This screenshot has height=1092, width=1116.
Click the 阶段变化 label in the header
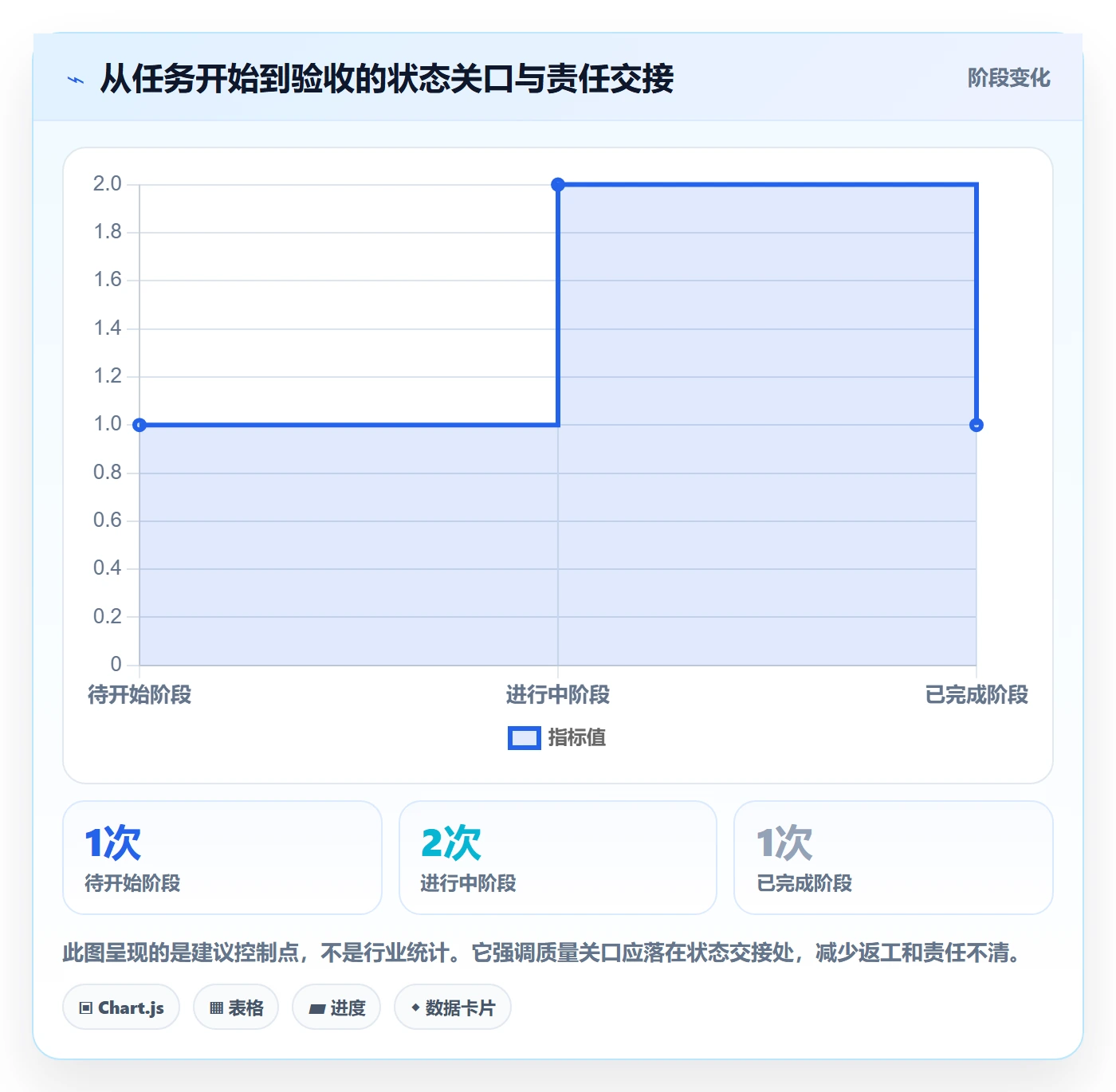coord(1009,78)
